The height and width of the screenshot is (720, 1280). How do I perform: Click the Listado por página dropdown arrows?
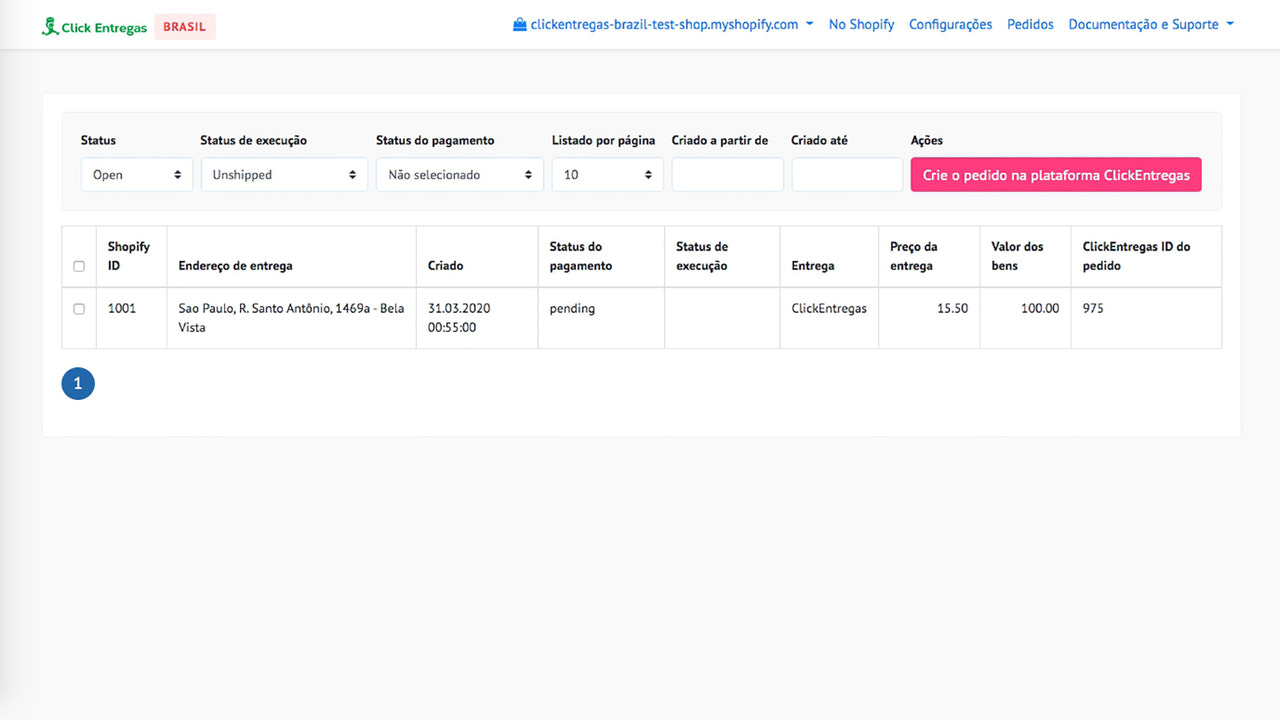click(x=649, y=174)
